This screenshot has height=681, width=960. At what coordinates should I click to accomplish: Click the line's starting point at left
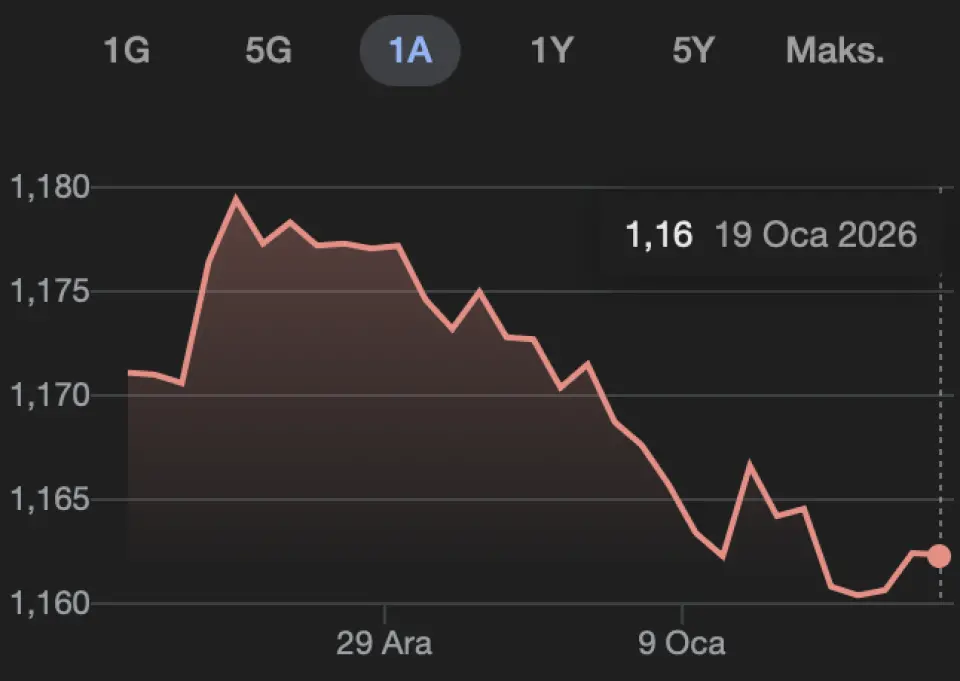[x=129, y=372]
